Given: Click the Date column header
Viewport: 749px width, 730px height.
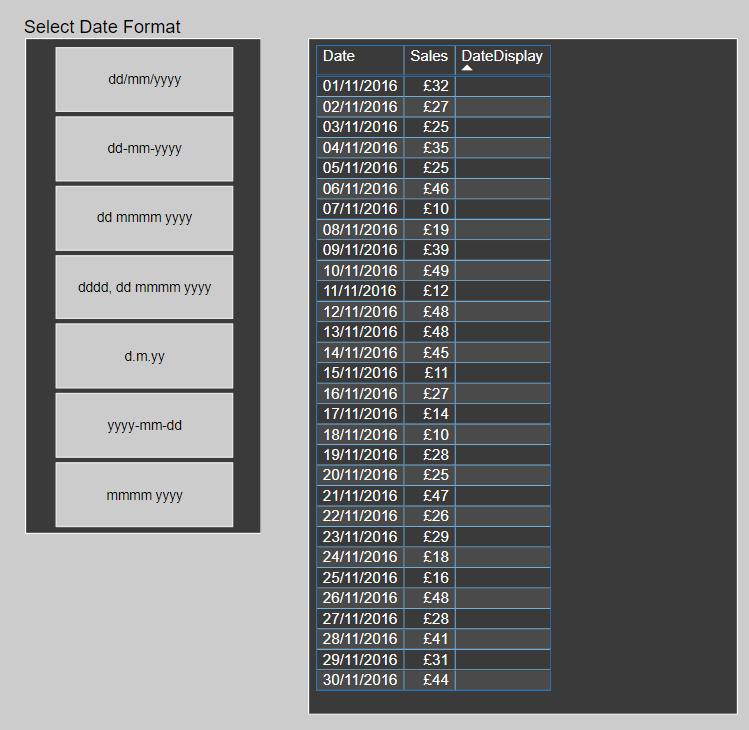Looking at the screenshot, I should (x=339, y=57).
